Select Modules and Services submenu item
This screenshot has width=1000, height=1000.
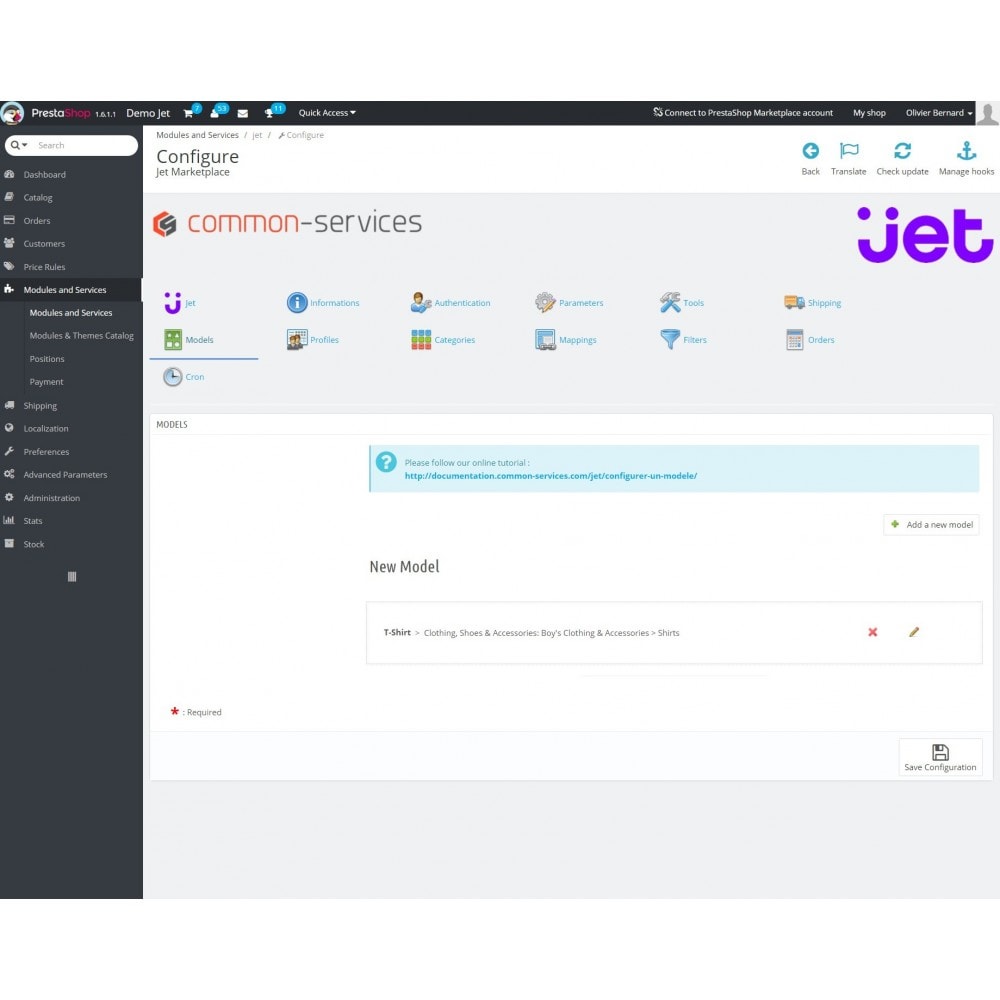click(x=71, y=313)
